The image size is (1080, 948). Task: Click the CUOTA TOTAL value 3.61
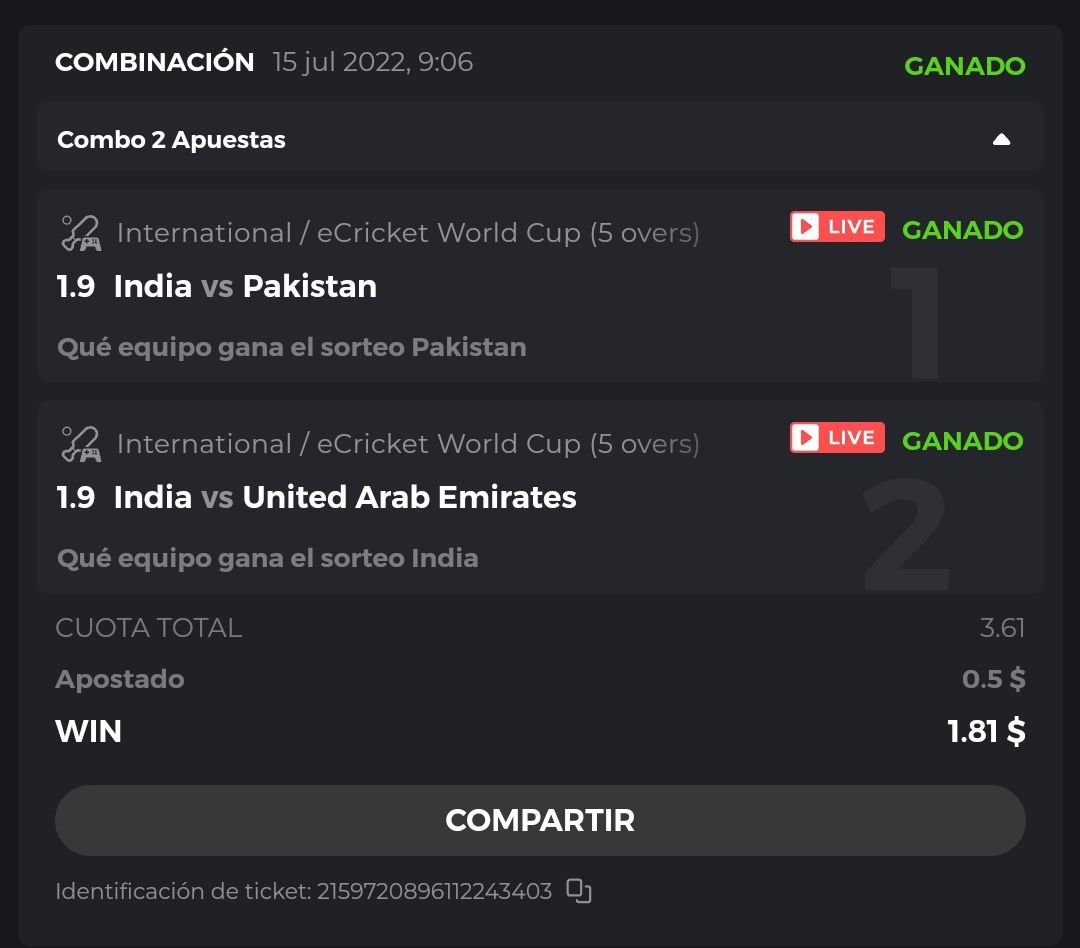click(1002, 628)
